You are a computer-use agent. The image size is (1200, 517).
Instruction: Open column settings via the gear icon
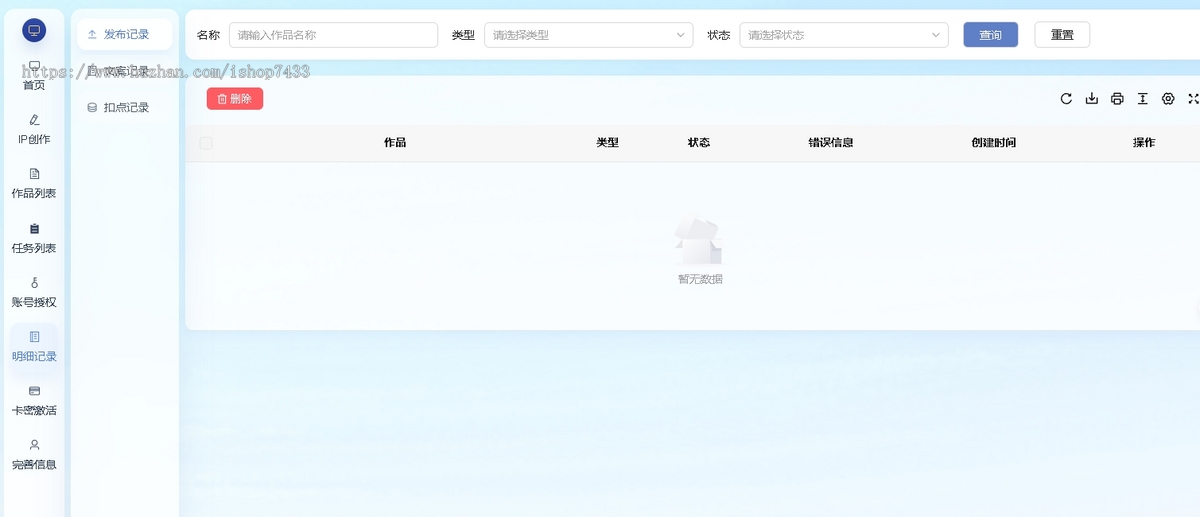click(x=1168, y=99)
